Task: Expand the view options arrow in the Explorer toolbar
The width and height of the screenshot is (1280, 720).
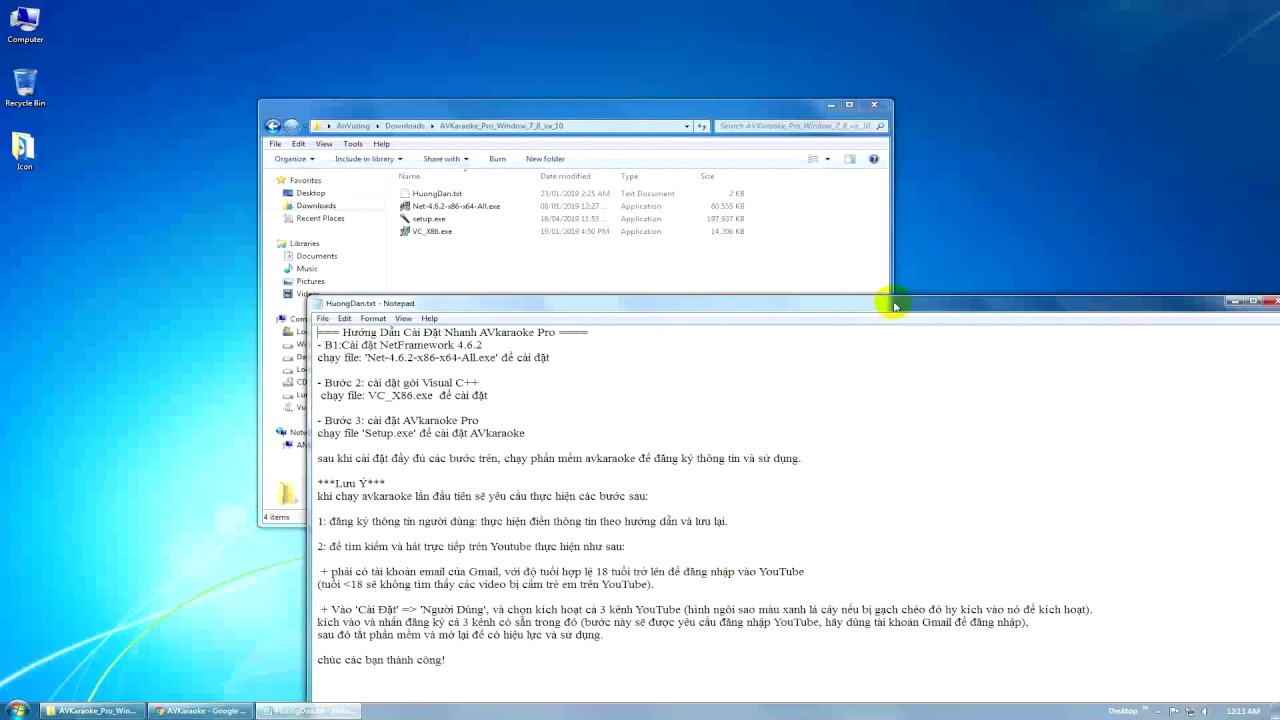Action: 827,159
